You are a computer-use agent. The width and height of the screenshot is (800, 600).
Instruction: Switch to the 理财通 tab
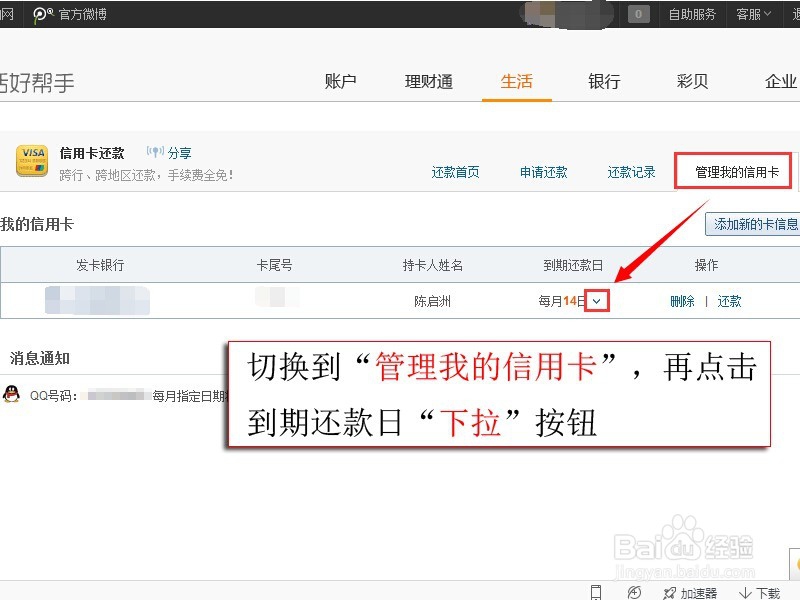429,82
